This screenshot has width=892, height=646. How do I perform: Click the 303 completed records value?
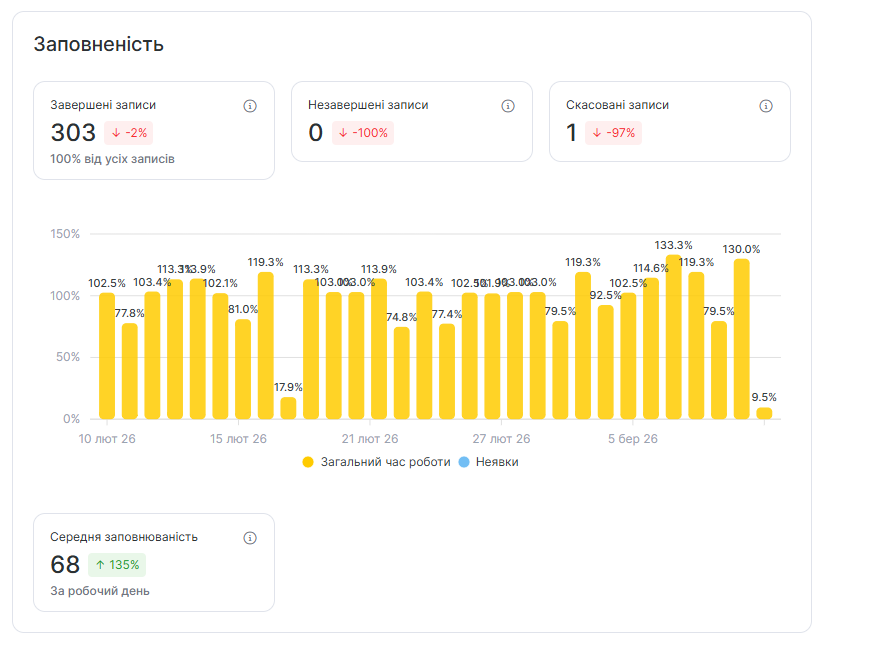[x=73, y=133]
